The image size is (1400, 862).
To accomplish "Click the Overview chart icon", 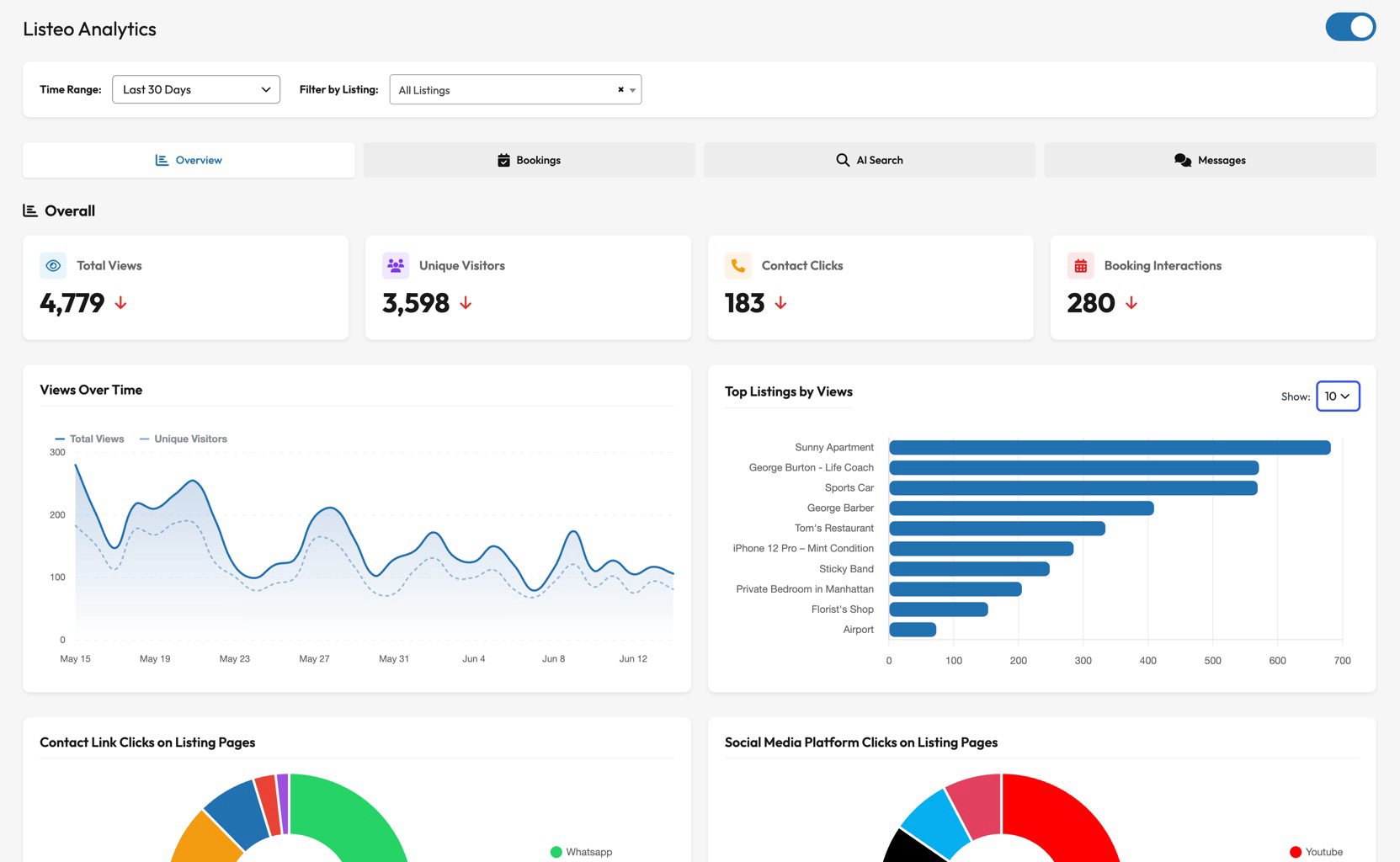I will pyautogui.click(x=162, y=160).
